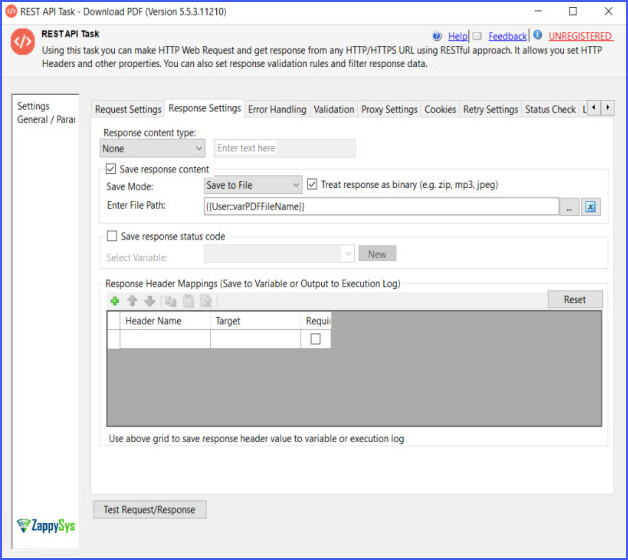This screenshot has width=628, height=560.
Task: Click the move up arrow icon
Action: click(133, 301)
